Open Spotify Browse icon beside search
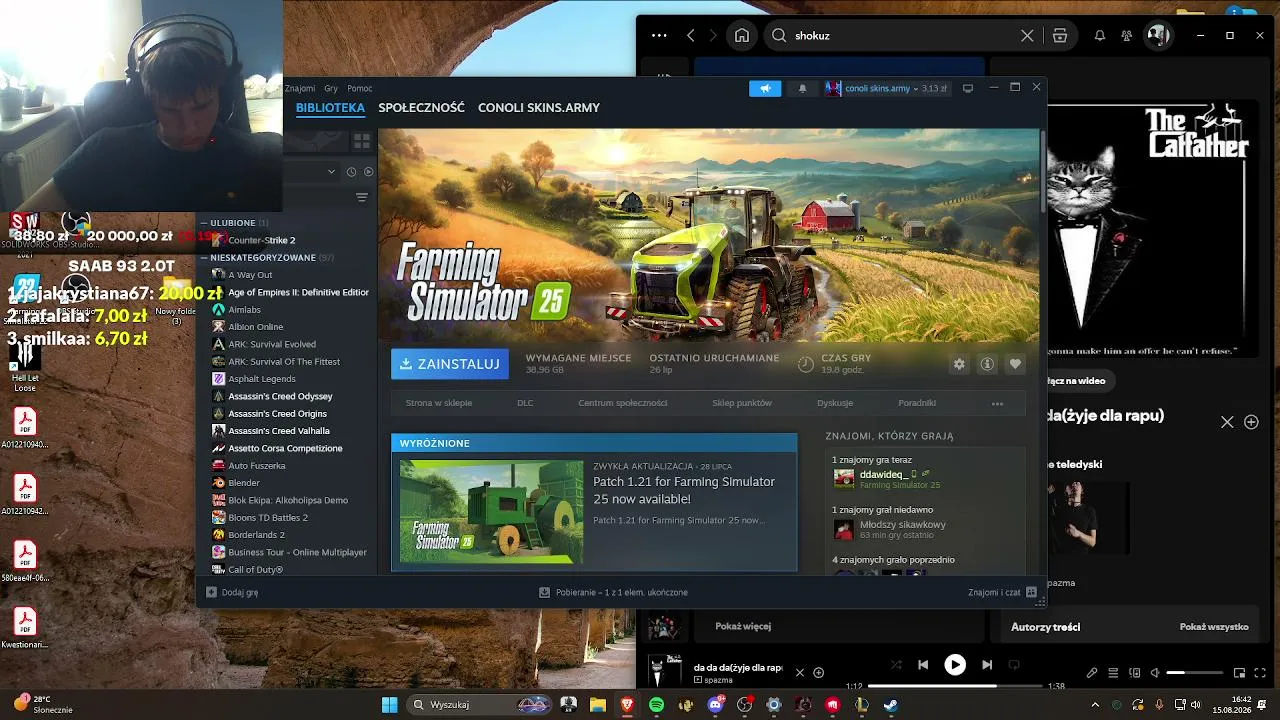This screenshot has height=720, width=1280. tap(1060, 35)
